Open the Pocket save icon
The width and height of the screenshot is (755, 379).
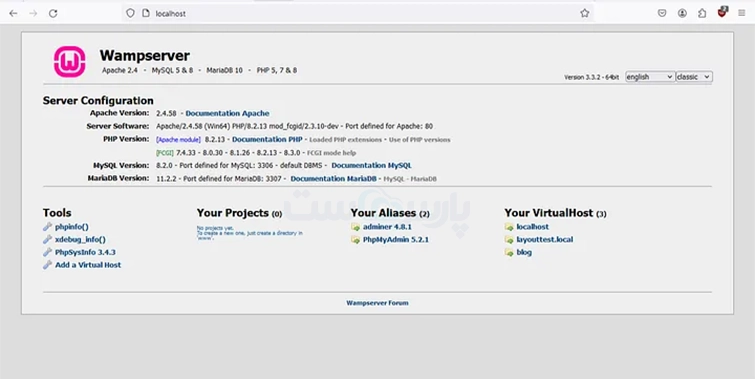[x=662, y=13]
